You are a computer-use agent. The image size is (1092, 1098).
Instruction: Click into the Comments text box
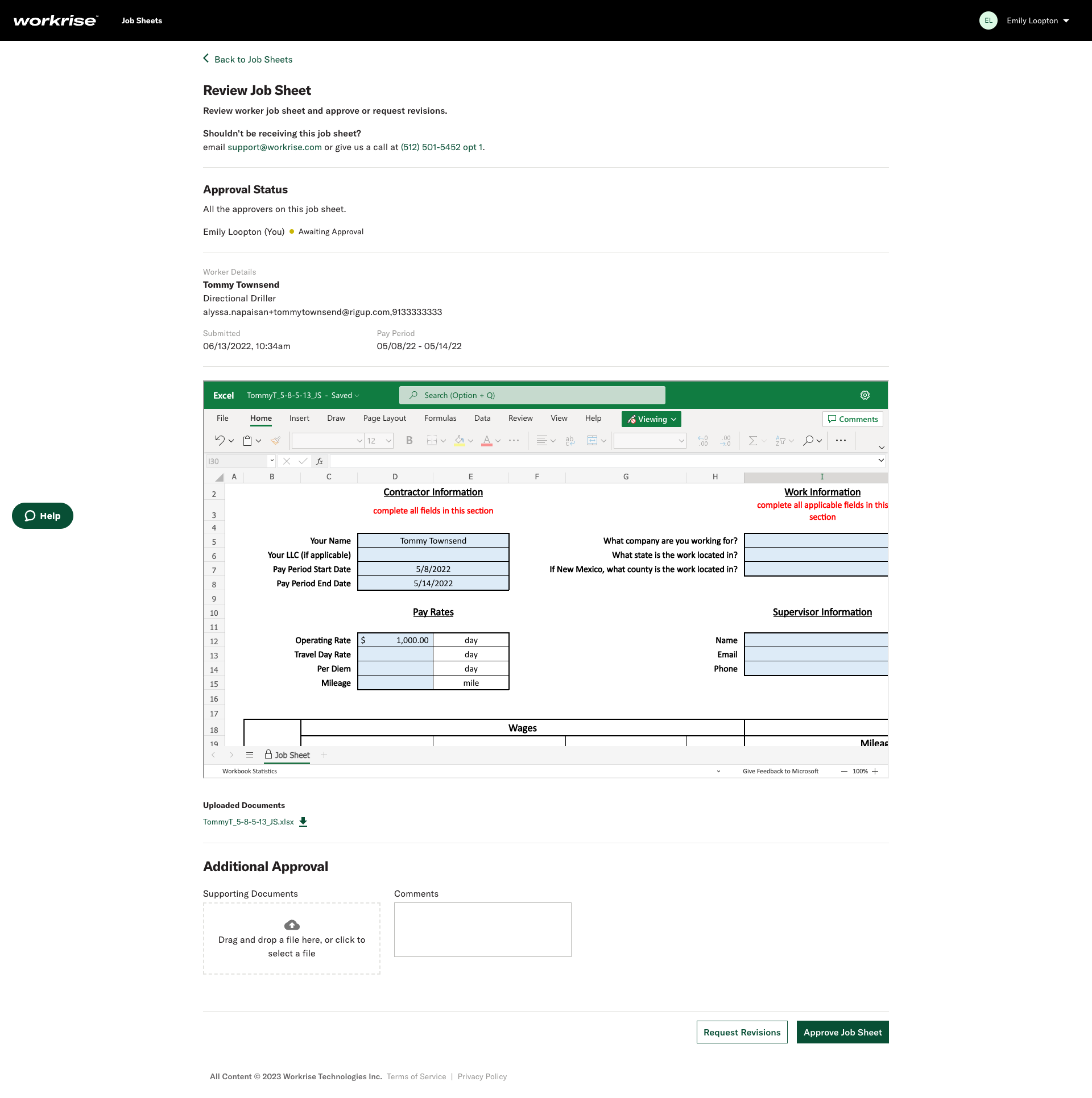click(x=482, y=930)
